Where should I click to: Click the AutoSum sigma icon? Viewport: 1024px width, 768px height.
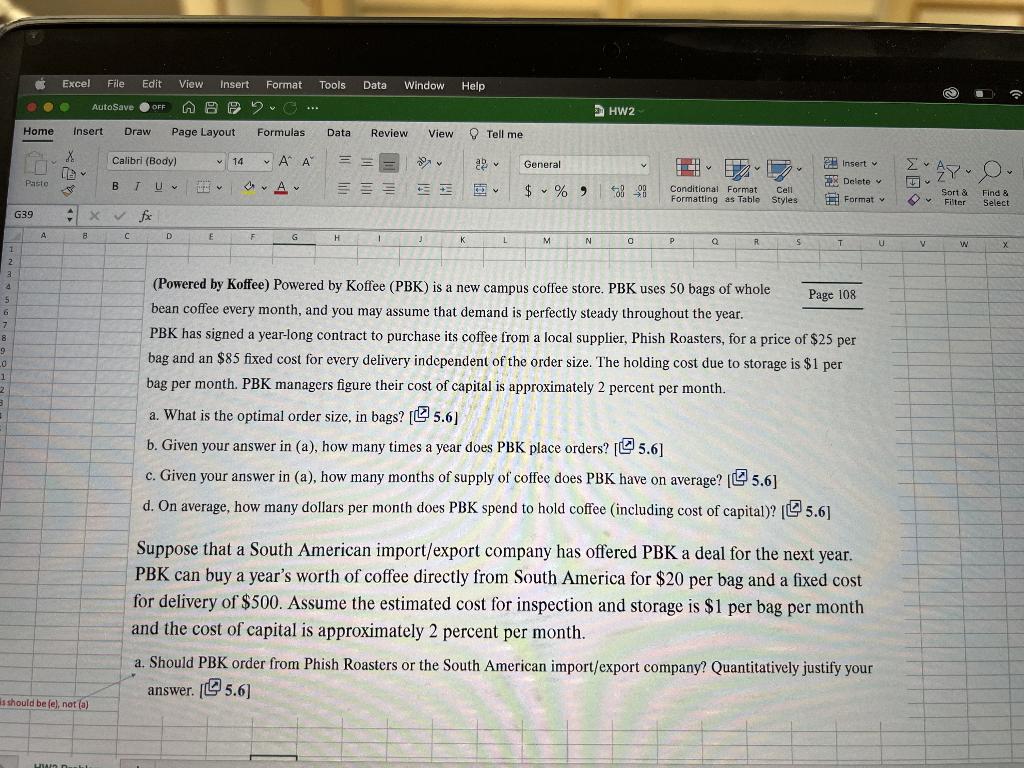[x=912, y=163]
